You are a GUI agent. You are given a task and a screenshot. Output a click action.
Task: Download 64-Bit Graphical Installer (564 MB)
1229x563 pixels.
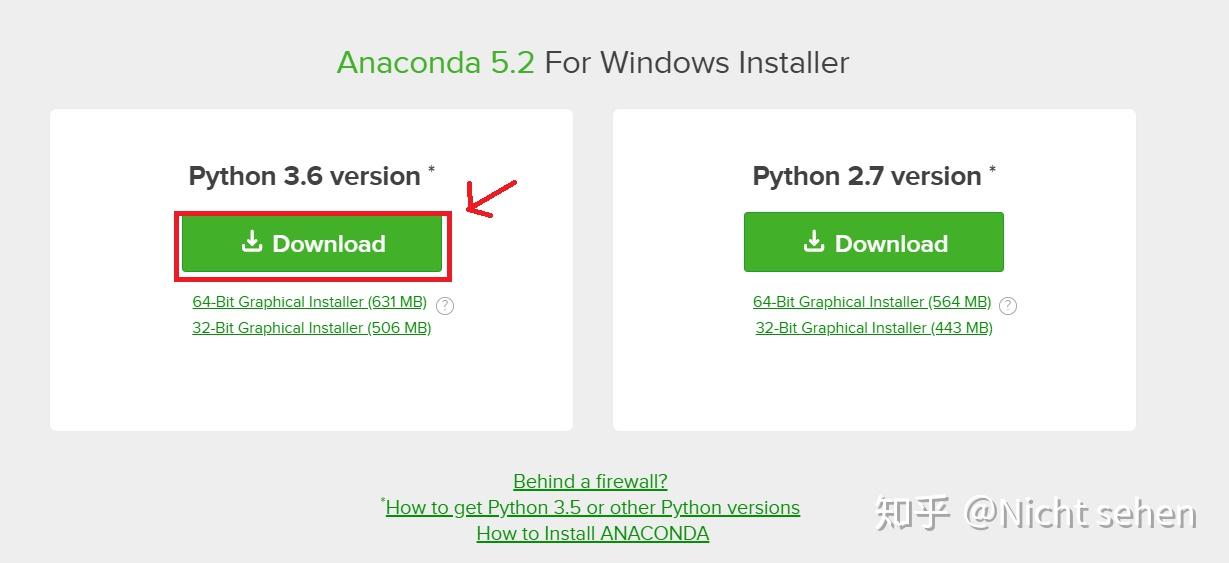(871, 302)
